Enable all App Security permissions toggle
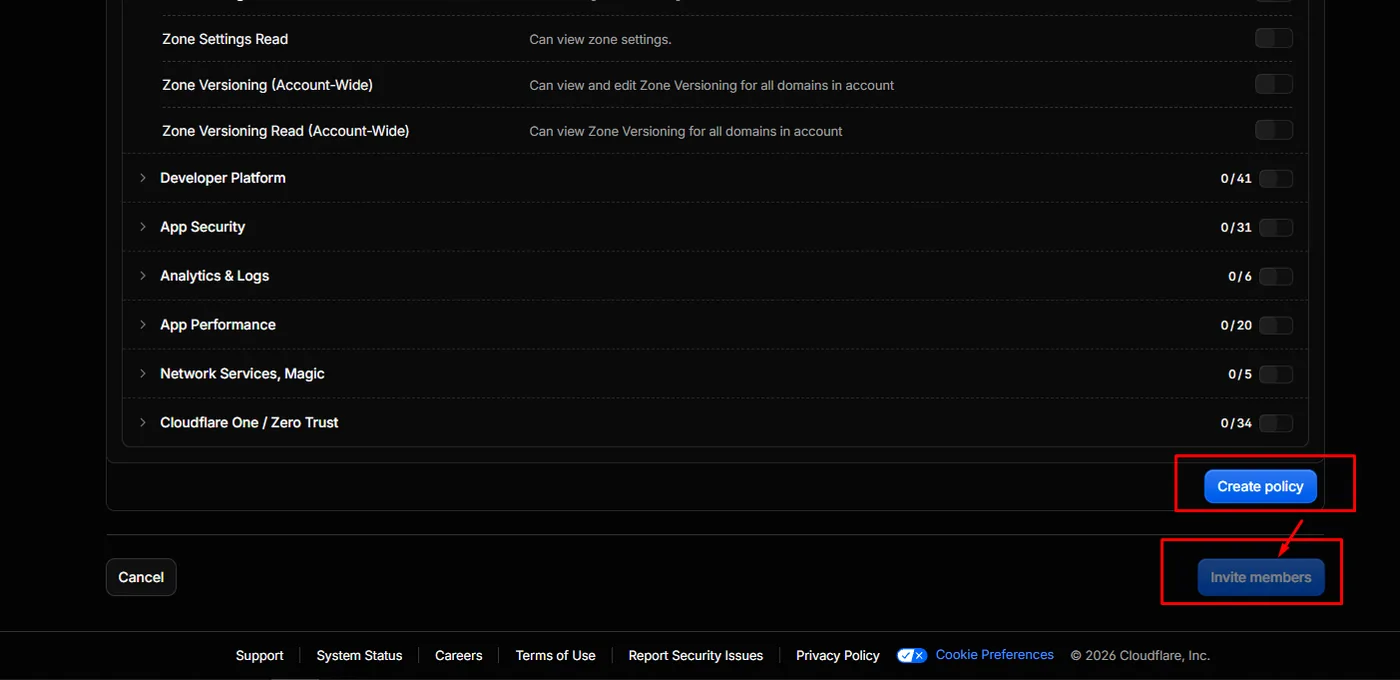 pyautogui.click(x=1276, y=228)
